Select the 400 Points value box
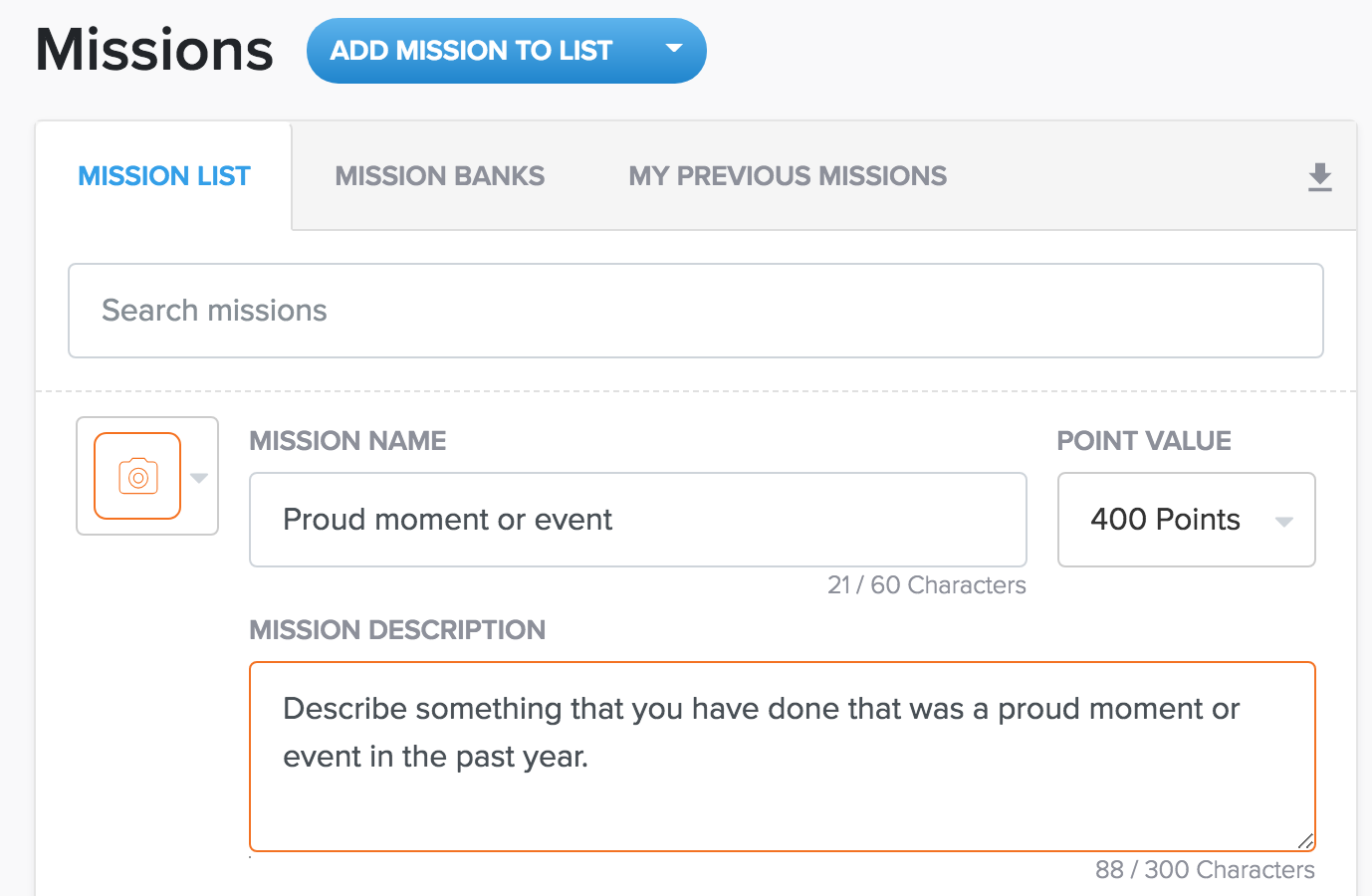 1165,520
